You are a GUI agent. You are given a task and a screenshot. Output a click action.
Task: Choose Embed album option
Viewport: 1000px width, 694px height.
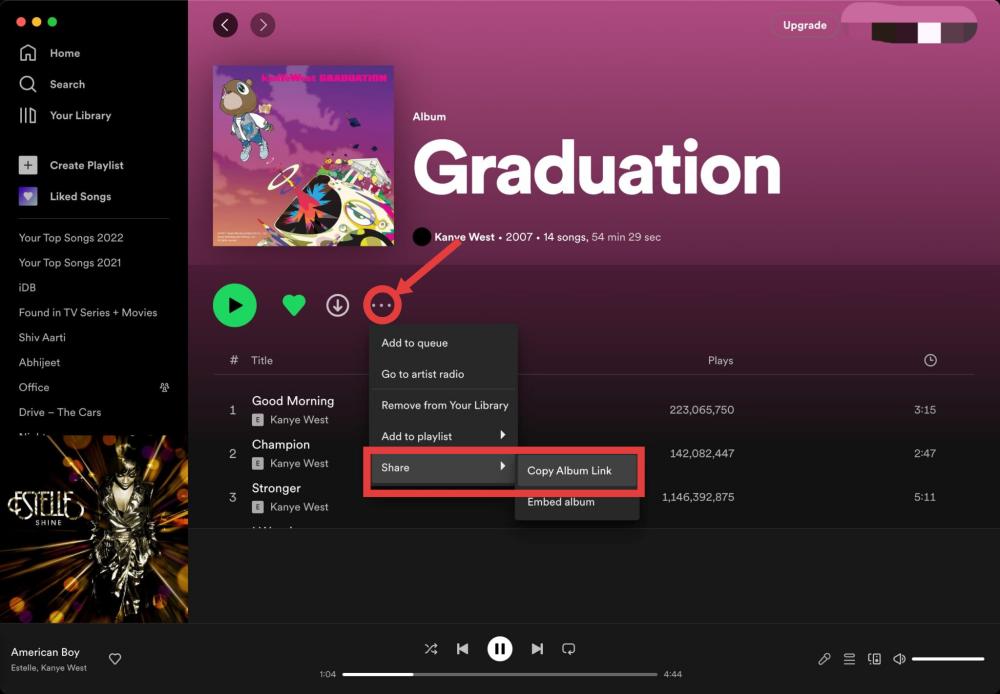click(x=577, y=502)
